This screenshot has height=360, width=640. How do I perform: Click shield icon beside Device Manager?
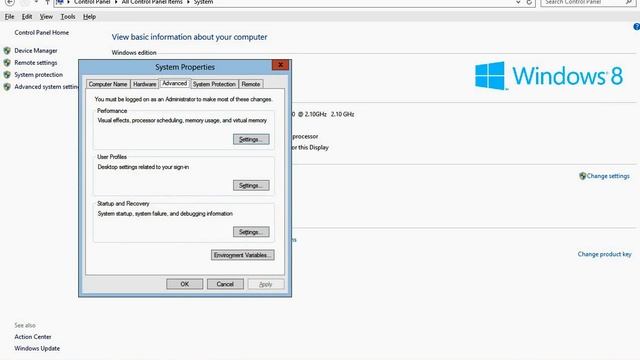tap(7, 51)
